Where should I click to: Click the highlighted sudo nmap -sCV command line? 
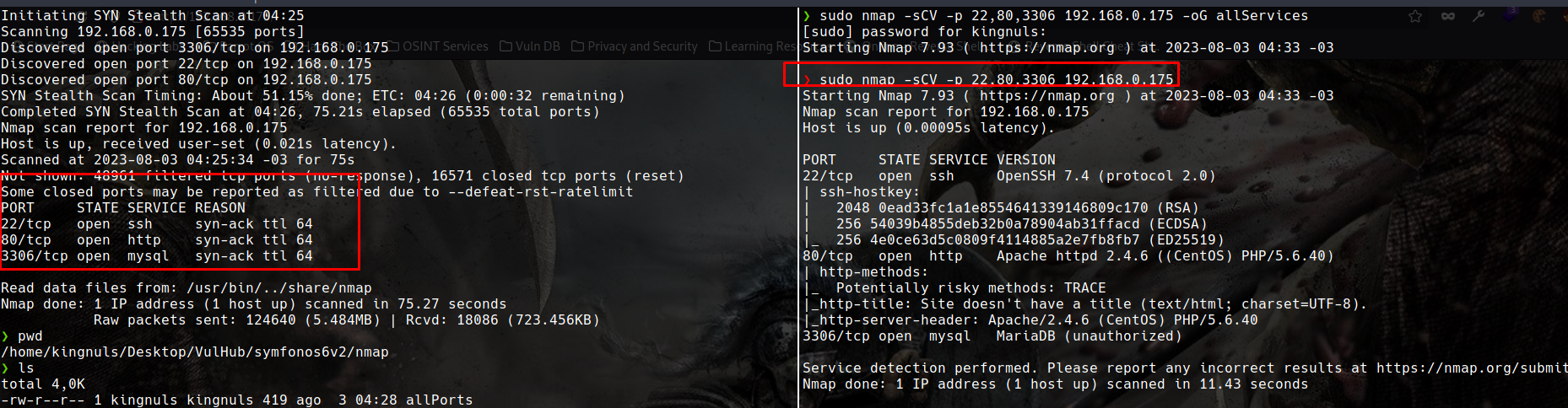[980, 79]
